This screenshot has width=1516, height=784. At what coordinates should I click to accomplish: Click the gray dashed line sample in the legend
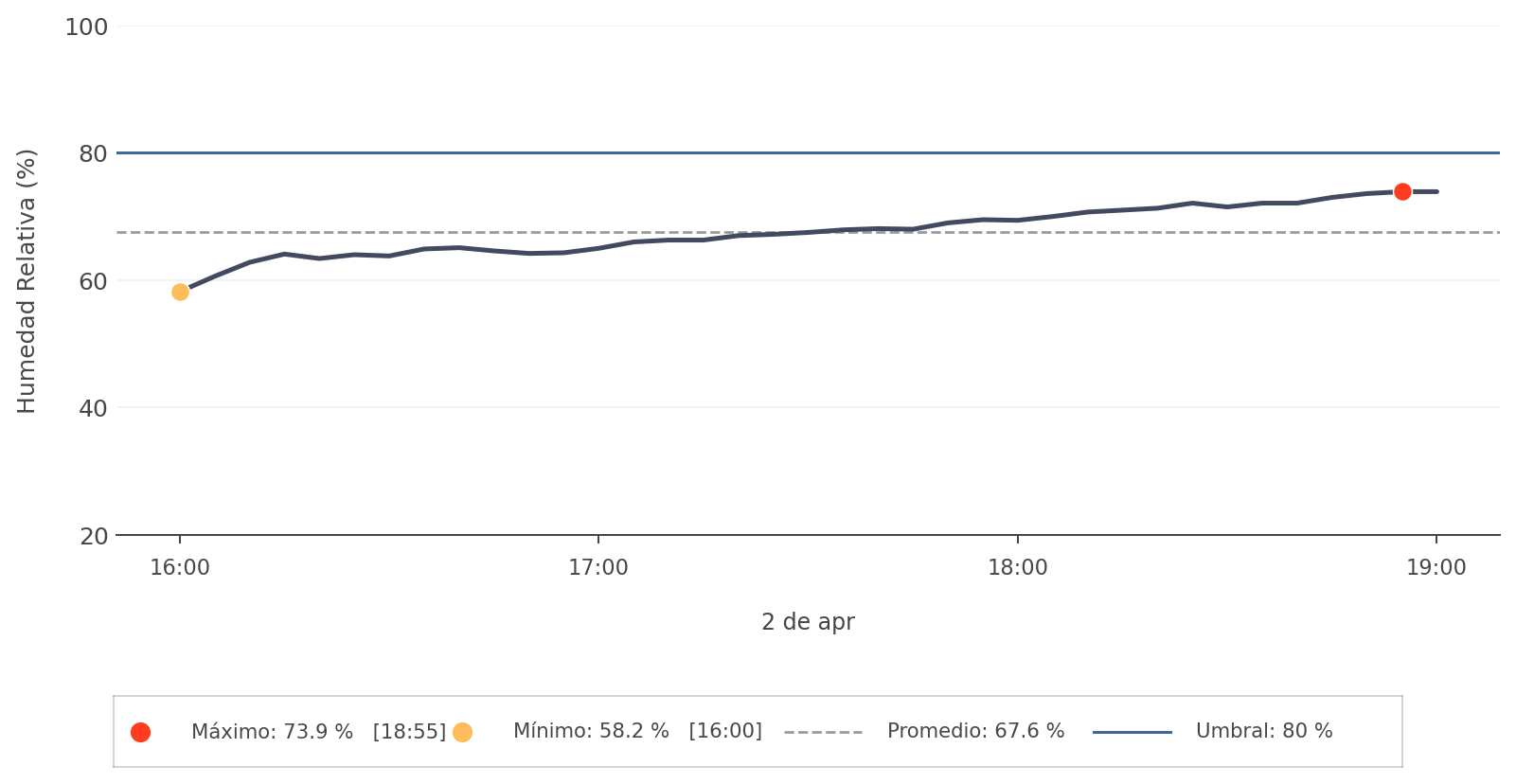point(823,732)
